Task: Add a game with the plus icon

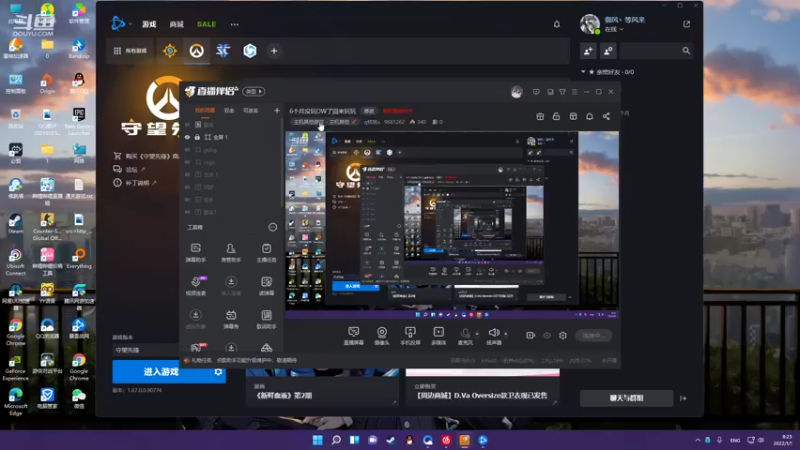Action: tap(274, 51)
